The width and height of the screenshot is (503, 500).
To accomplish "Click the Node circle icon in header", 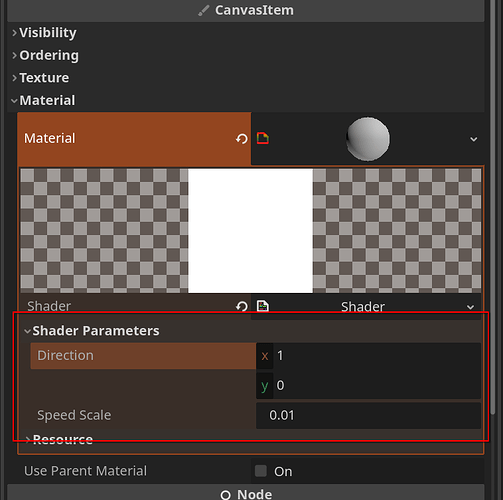I will click(x=226, y=495).
